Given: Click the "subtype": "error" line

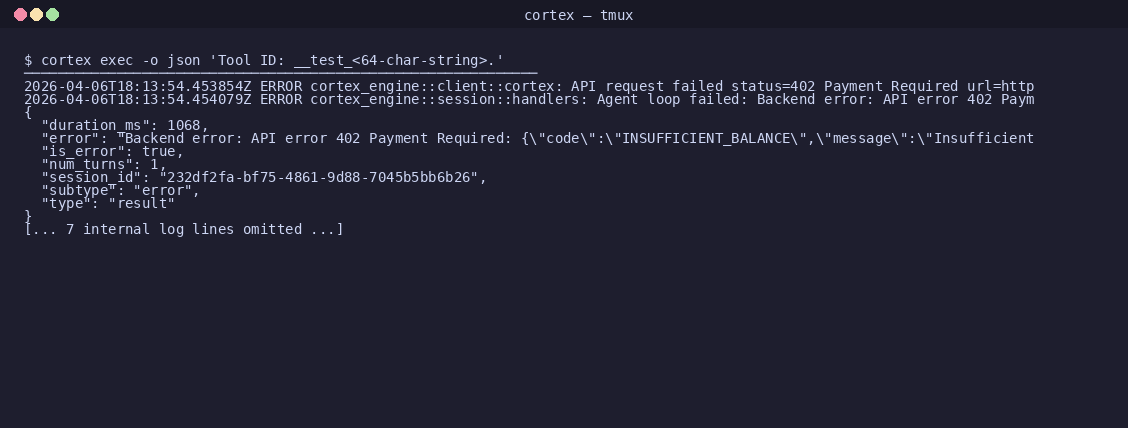Looking at the screenshot, I should 121,190.
